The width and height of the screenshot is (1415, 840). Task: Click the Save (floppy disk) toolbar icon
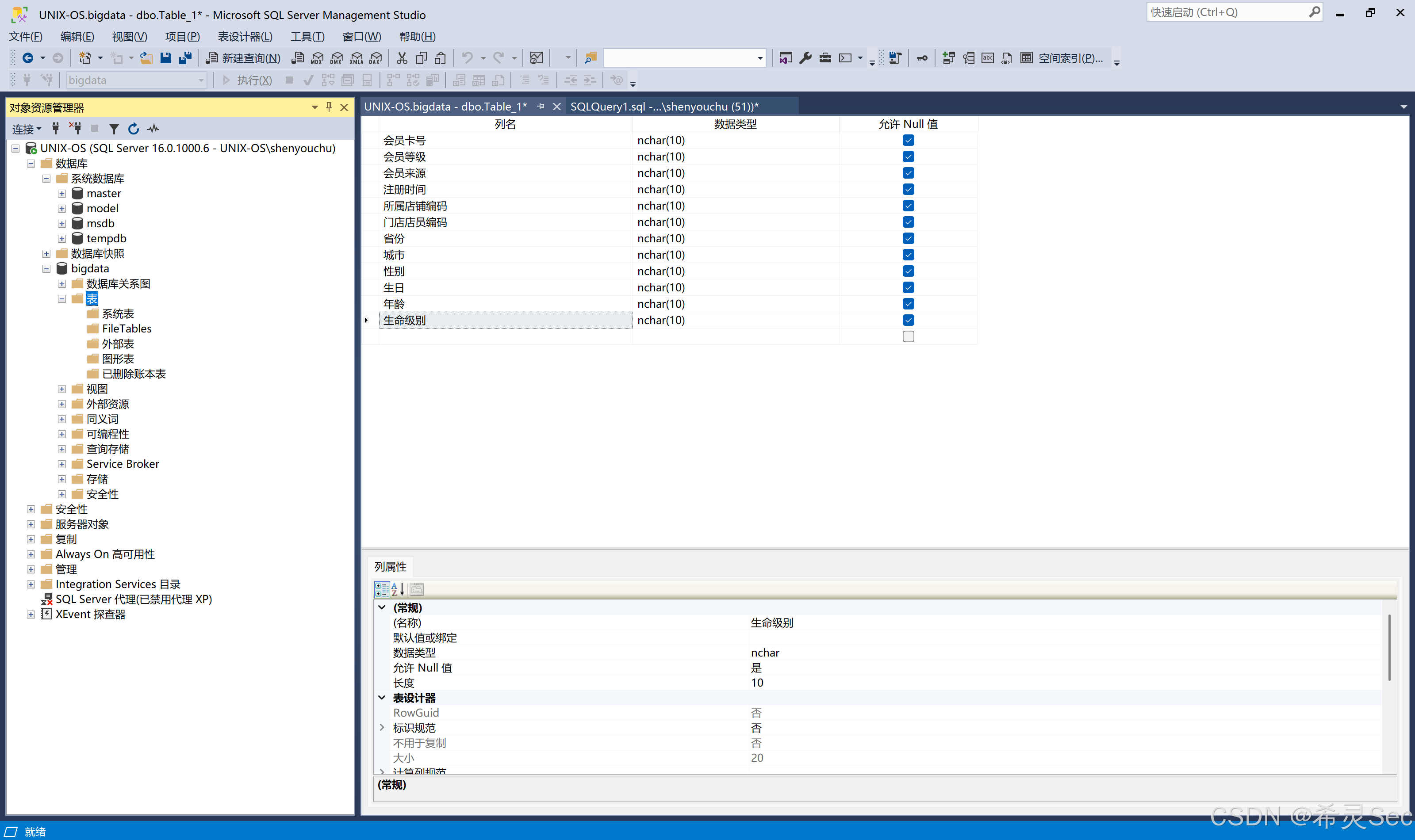pyautogui.click(x=165, y=58)
